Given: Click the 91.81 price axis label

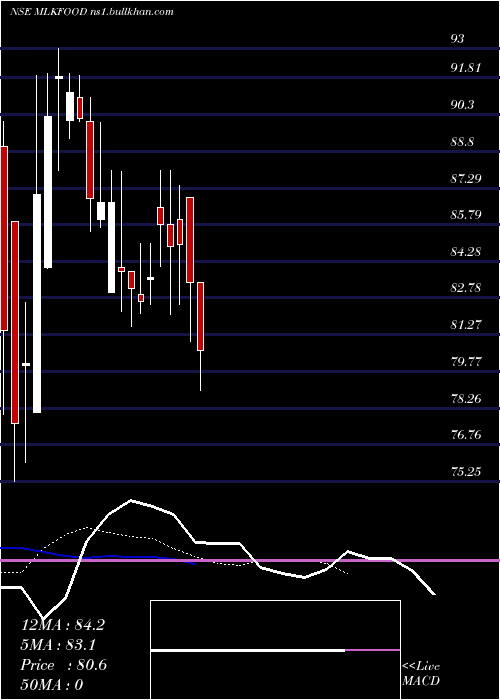Looking at the screenshot, I should [466, 68].
